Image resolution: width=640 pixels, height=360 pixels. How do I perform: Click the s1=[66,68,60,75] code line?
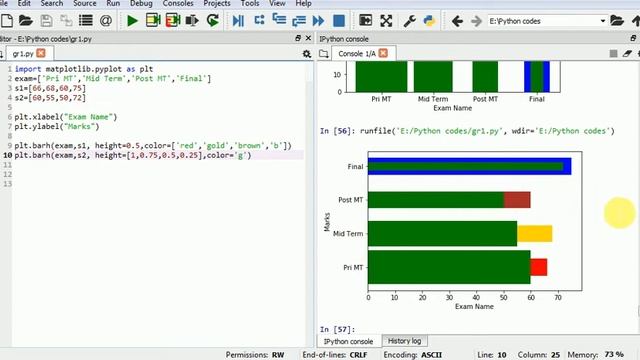[x=50, y=88]
